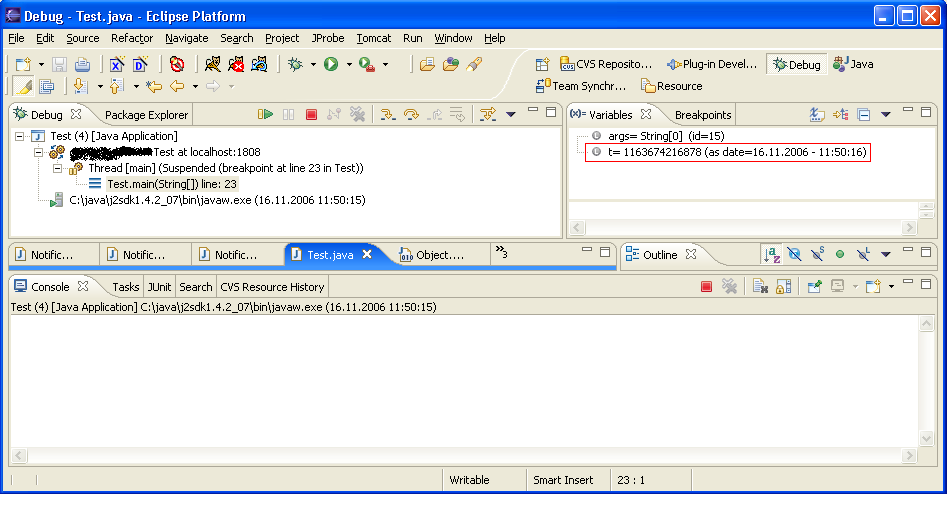
Task: Toggle Show Logical Structure in Variables view
Action: [840, 114]
